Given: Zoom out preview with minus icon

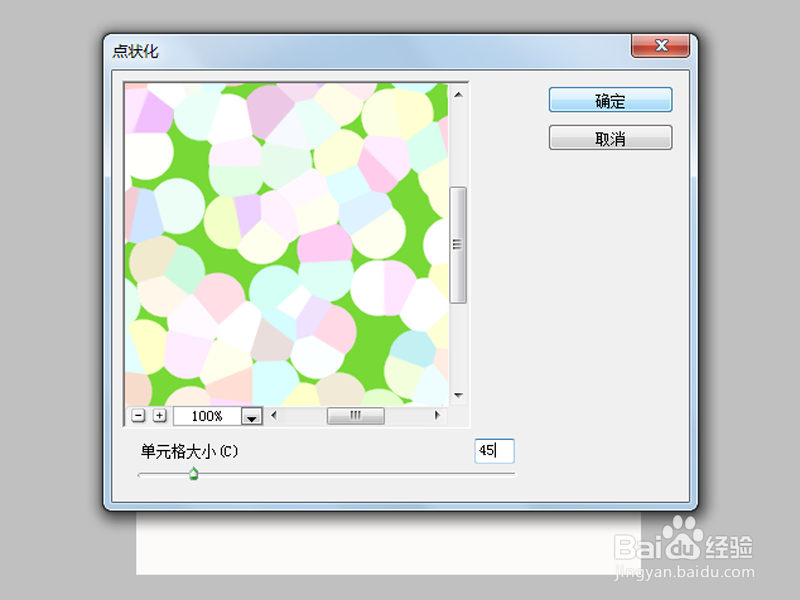Looking at the screenshot, I should pyautogui.click(x=138, y=416).
